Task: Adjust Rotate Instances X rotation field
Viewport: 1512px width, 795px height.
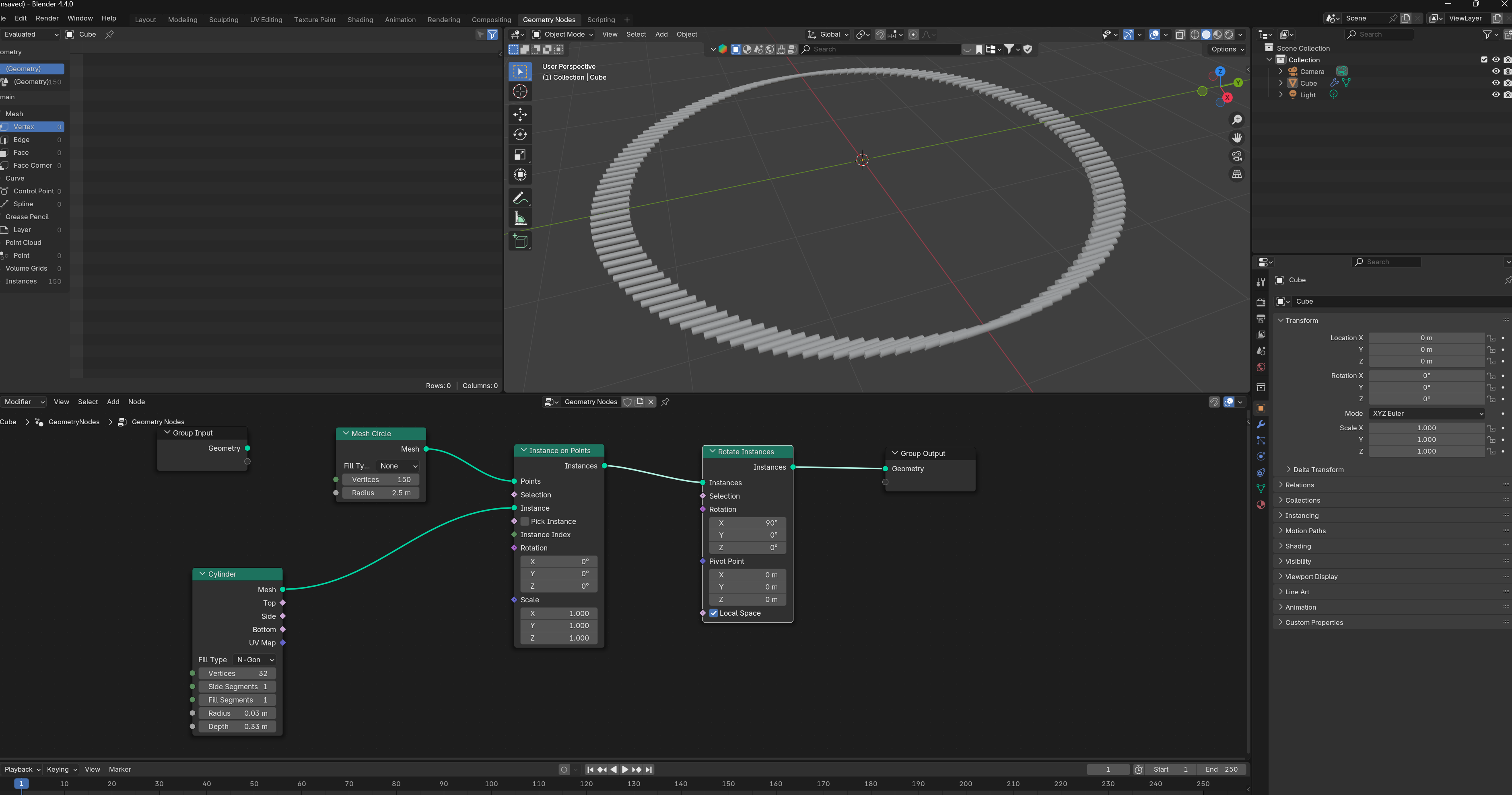Action: tap(747, 523)
